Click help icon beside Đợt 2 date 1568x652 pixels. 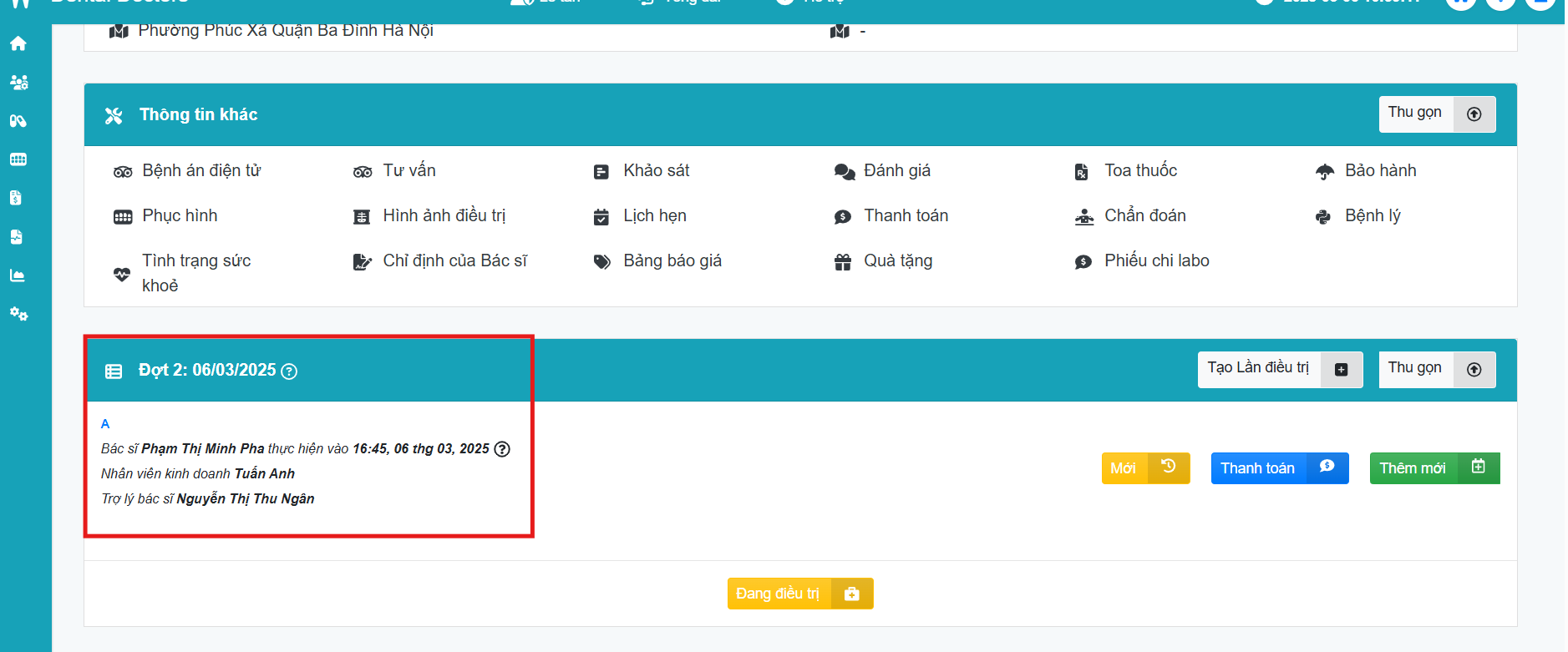(289, 371)
